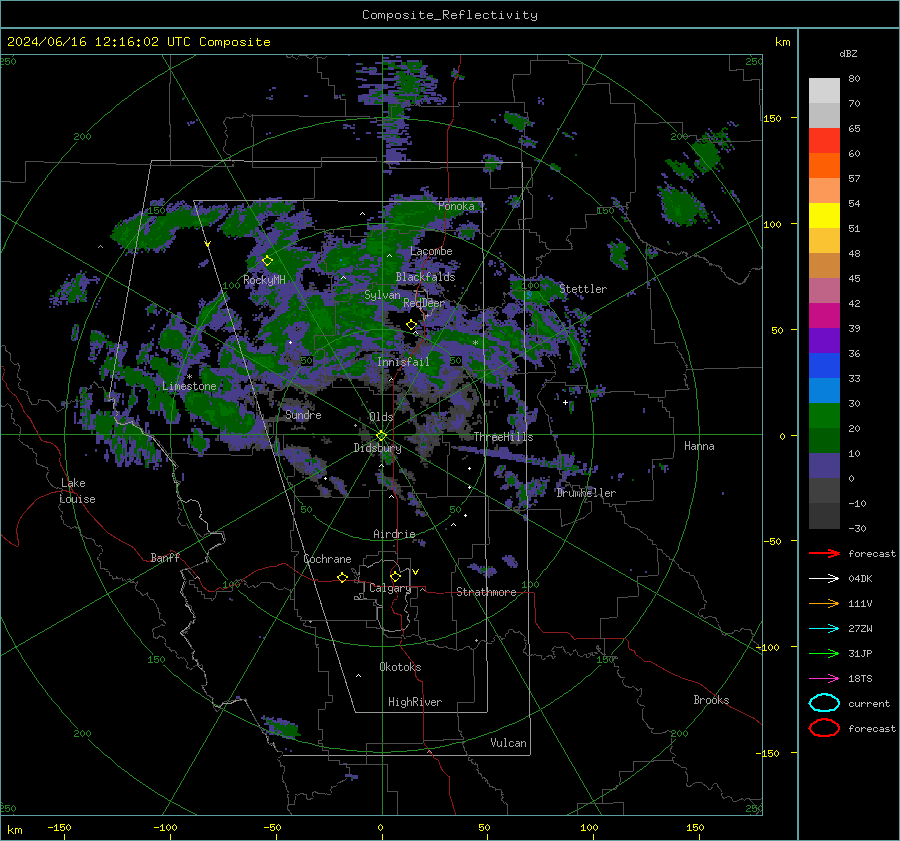The image size is (900, 841).
Task: Click the 'Sylvan' map label
Action: tap(382, 295)
